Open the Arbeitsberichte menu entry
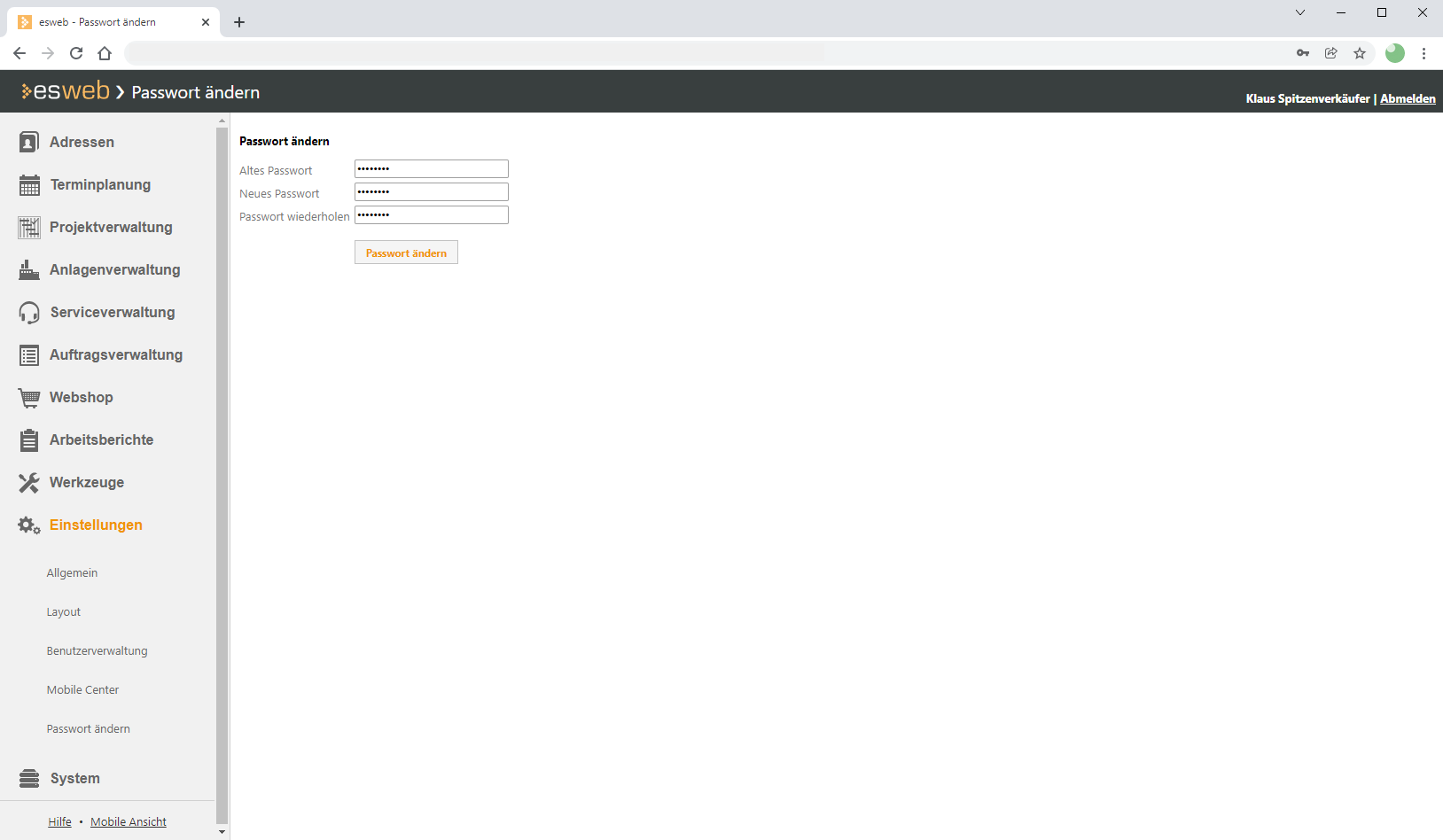The height and width of the screenshot is (840, 1443). pos(102,439)
